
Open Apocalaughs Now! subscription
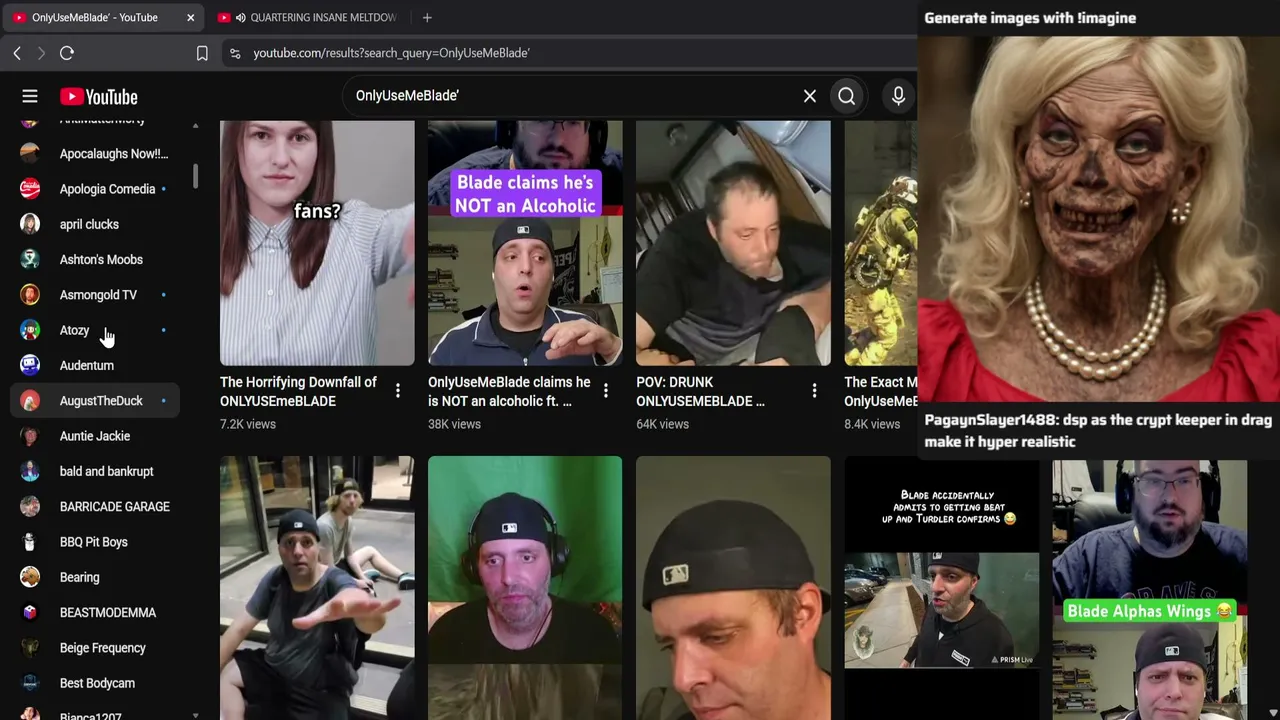95,154
